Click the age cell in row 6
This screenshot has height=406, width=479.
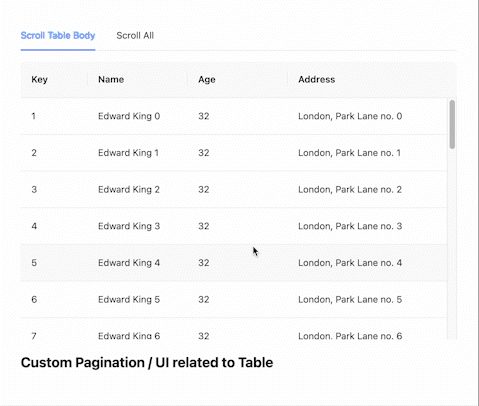coord(204,300)
